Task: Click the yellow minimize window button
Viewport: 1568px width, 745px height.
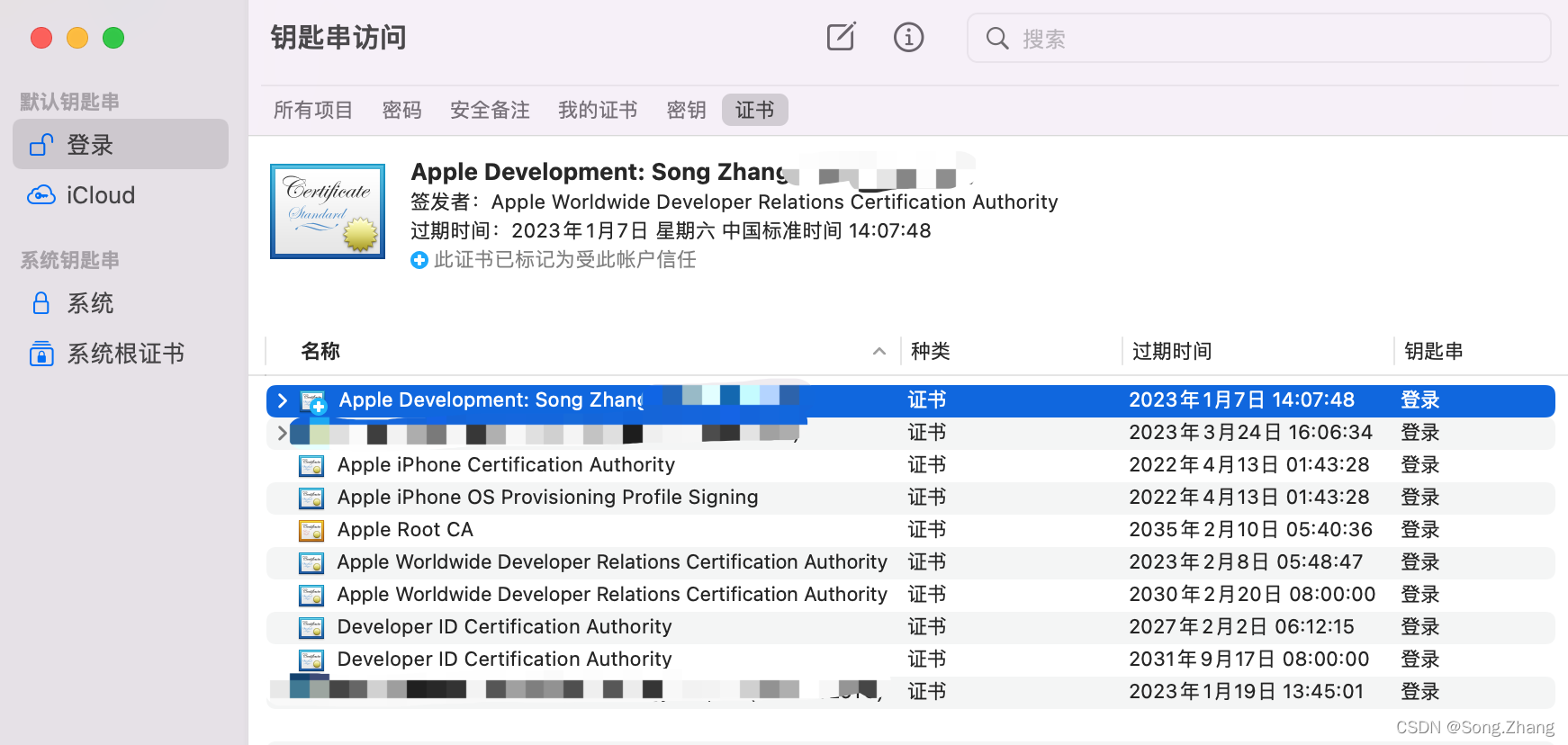Action: click(x=77, y=38)
